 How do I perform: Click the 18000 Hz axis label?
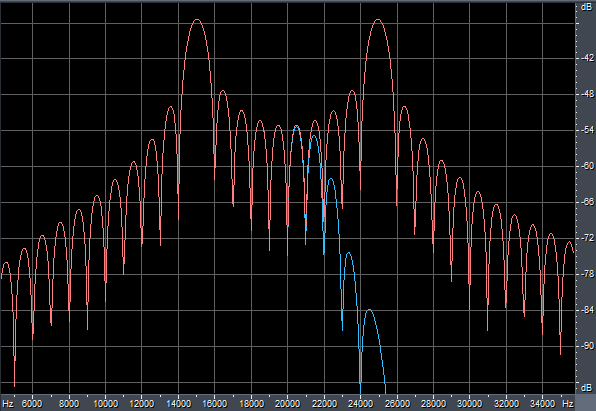[251, 403]
